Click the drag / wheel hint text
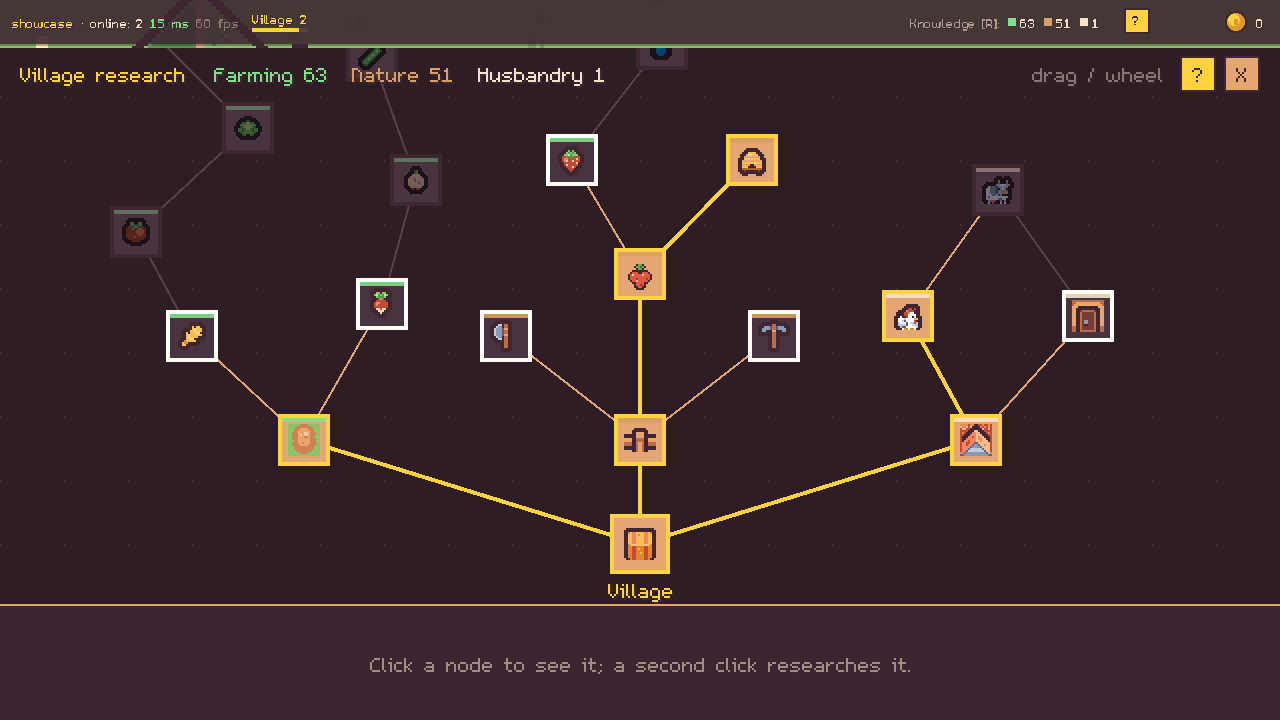This screenshot has width=1280, height=720. pyautogui.click(x=1097, y=76)
